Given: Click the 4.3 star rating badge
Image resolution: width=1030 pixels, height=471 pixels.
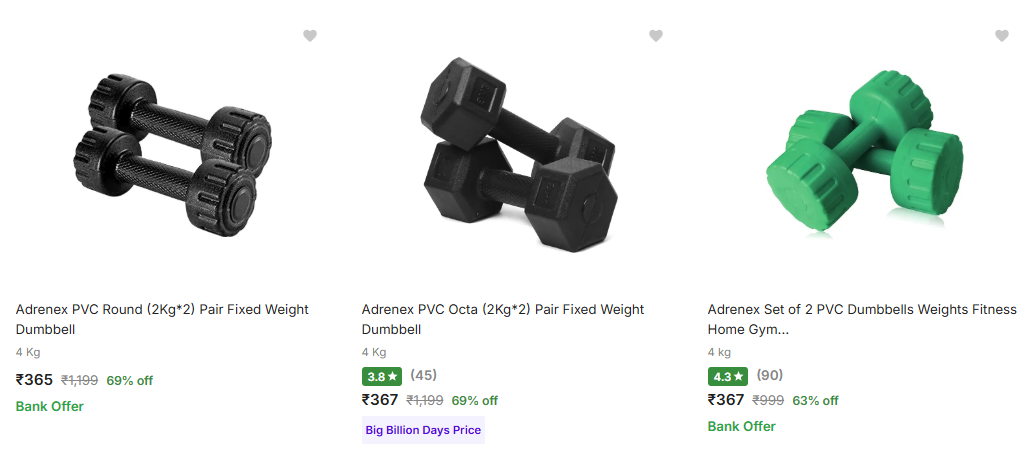Looking at the screenshot, I should [728, 377].
